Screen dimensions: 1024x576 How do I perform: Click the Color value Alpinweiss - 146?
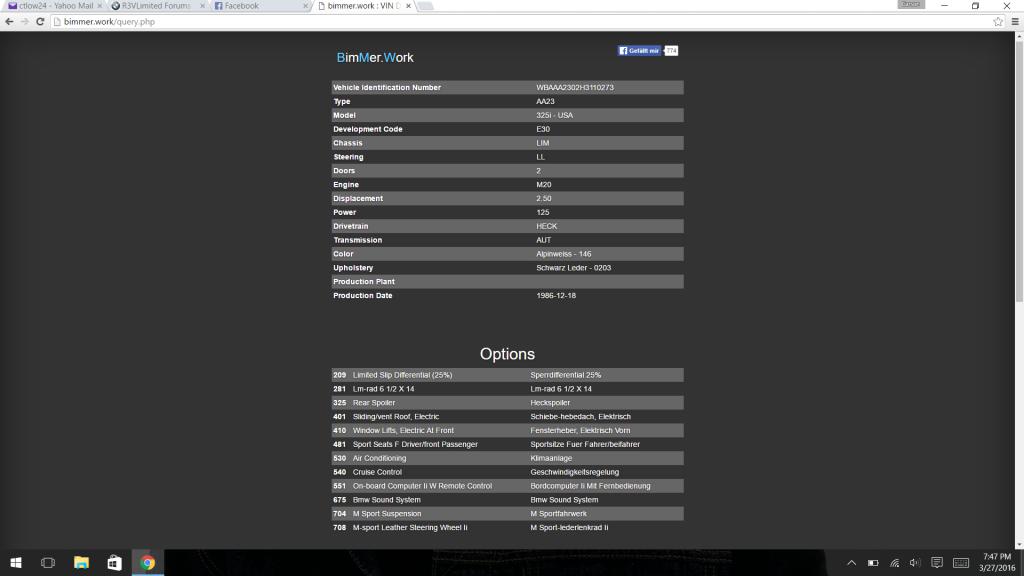(x=564, y=254)
